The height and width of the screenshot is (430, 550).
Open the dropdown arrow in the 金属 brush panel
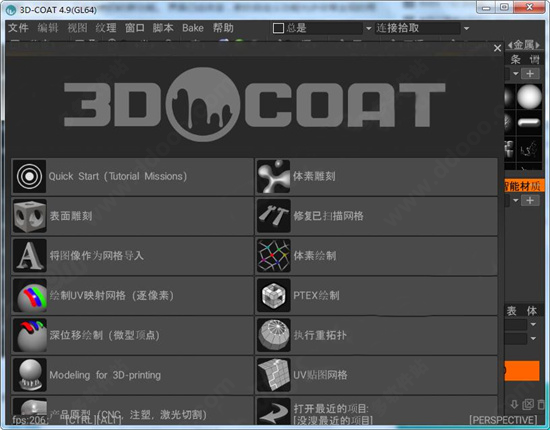(515, 74)
